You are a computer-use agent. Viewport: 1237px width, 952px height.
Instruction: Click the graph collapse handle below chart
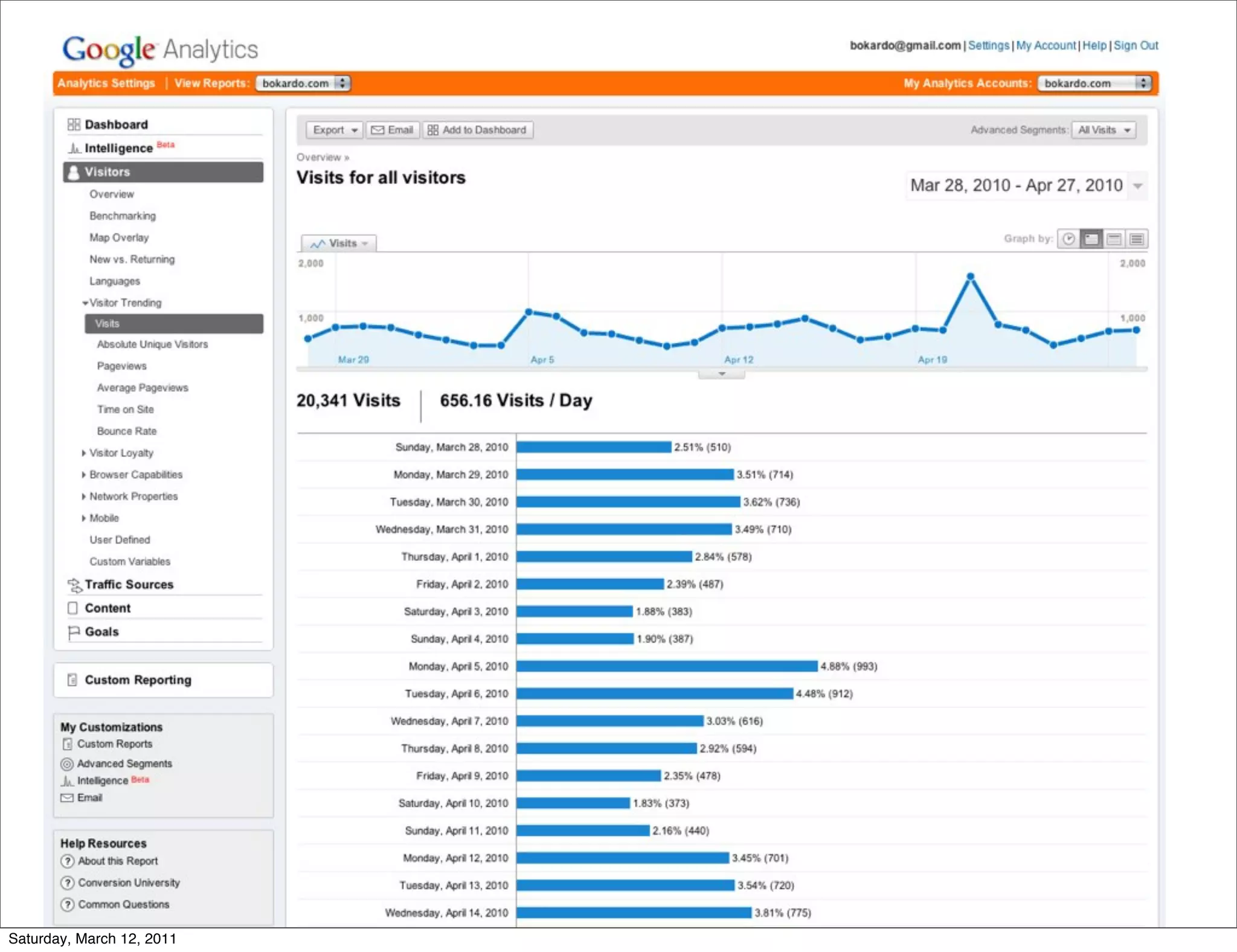pos(721,375)
